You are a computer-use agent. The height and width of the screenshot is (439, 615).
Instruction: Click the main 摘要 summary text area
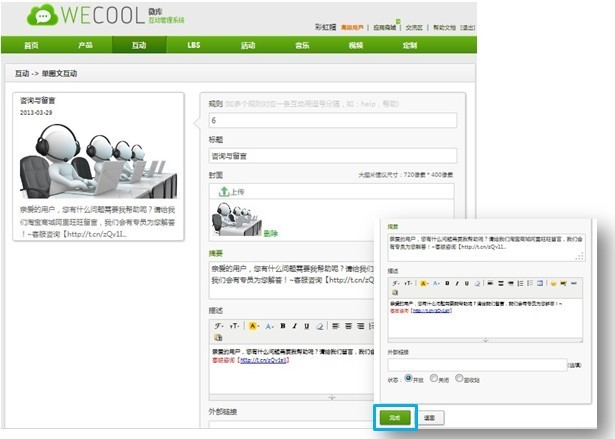(x=292, y=279)
